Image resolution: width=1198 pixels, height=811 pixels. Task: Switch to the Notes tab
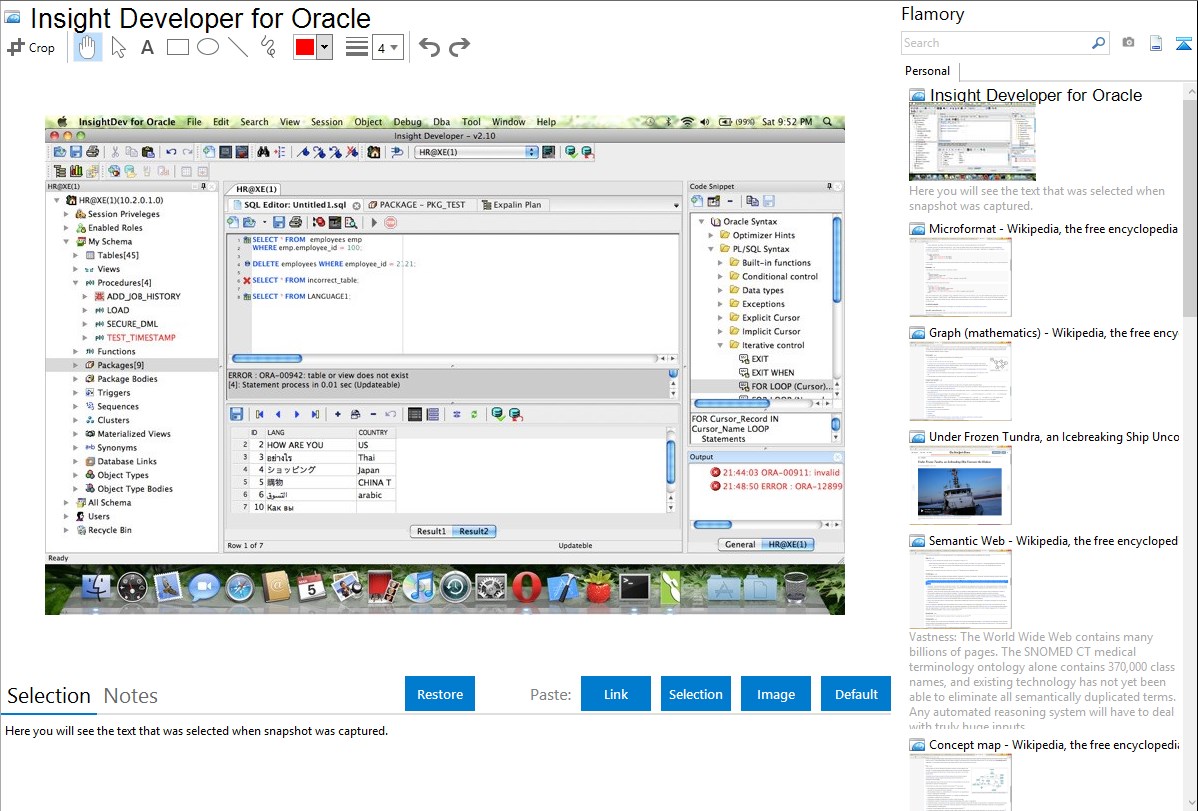coord(131,696)
